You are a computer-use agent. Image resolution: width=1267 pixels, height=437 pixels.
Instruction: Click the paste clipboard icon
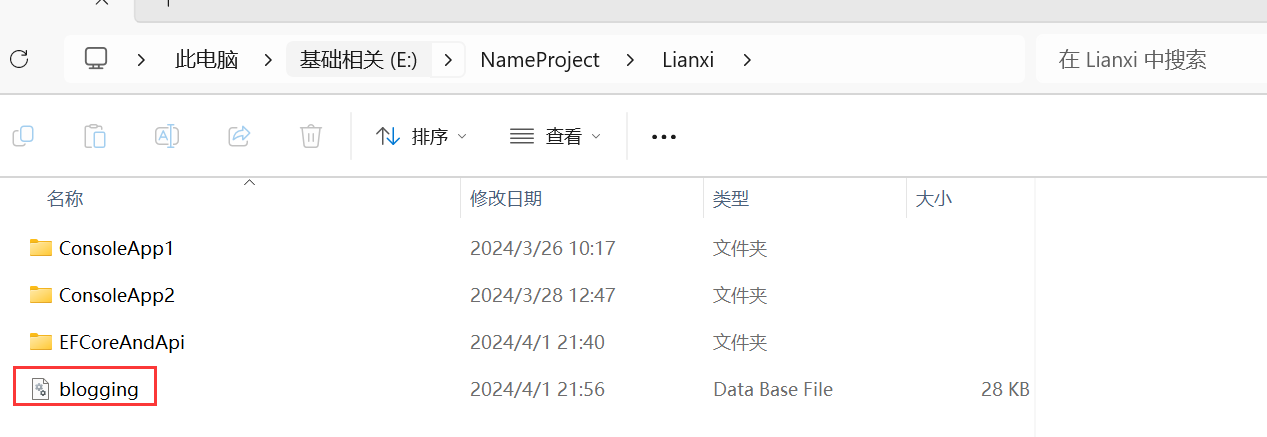95,136
